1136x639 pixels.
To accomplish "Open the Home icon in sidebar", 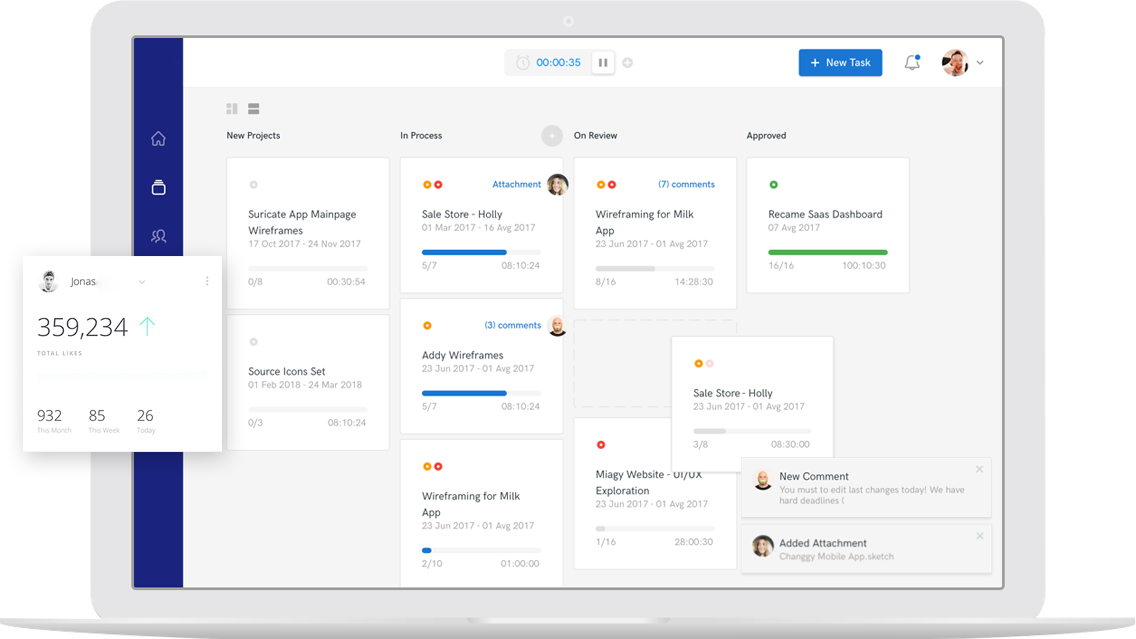I will tap(158, 139).
